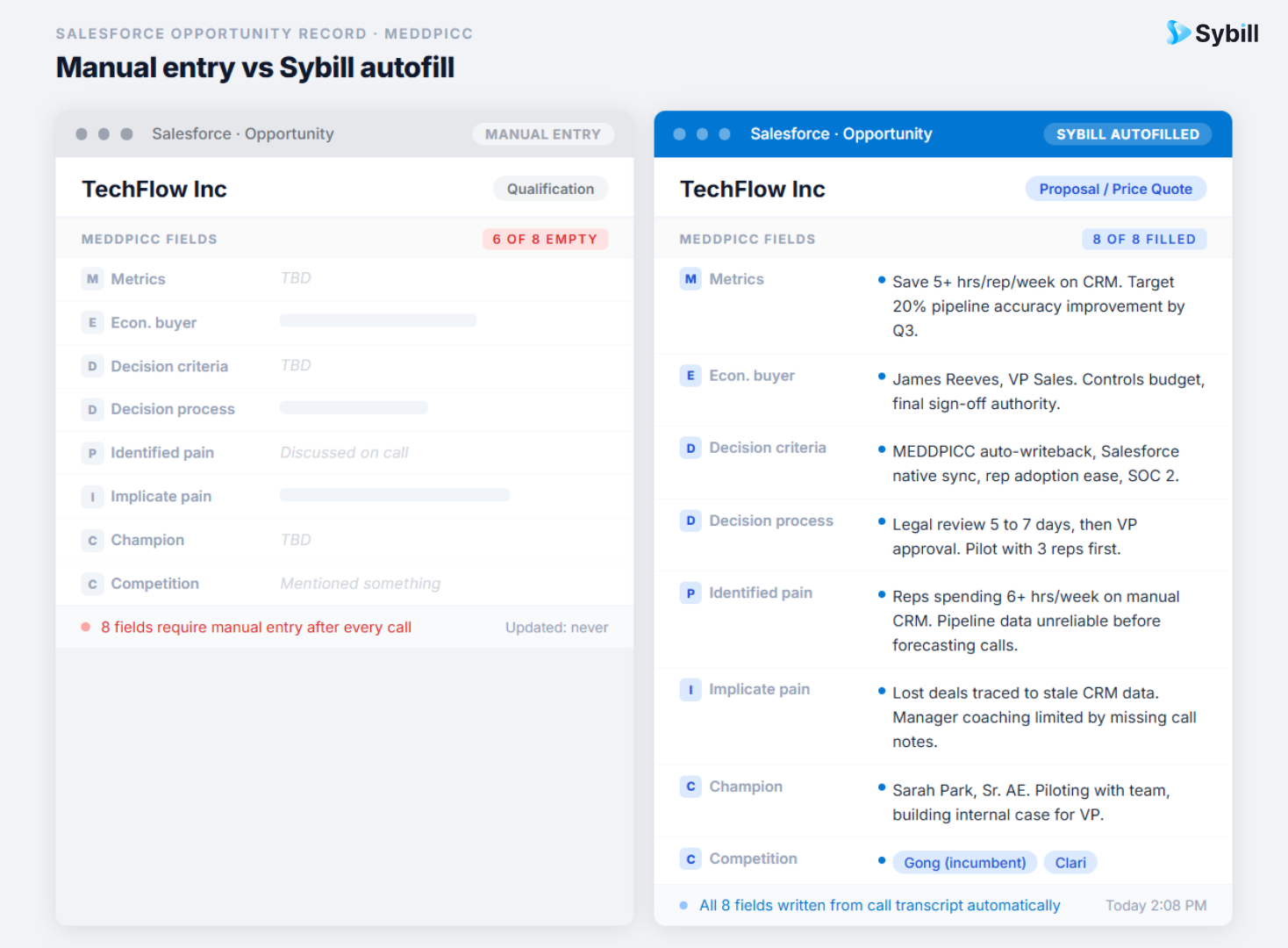Click 'Legal review 5 to 7 days' text
This screenshot has height=948, width=1288.
tap(983, 524)
